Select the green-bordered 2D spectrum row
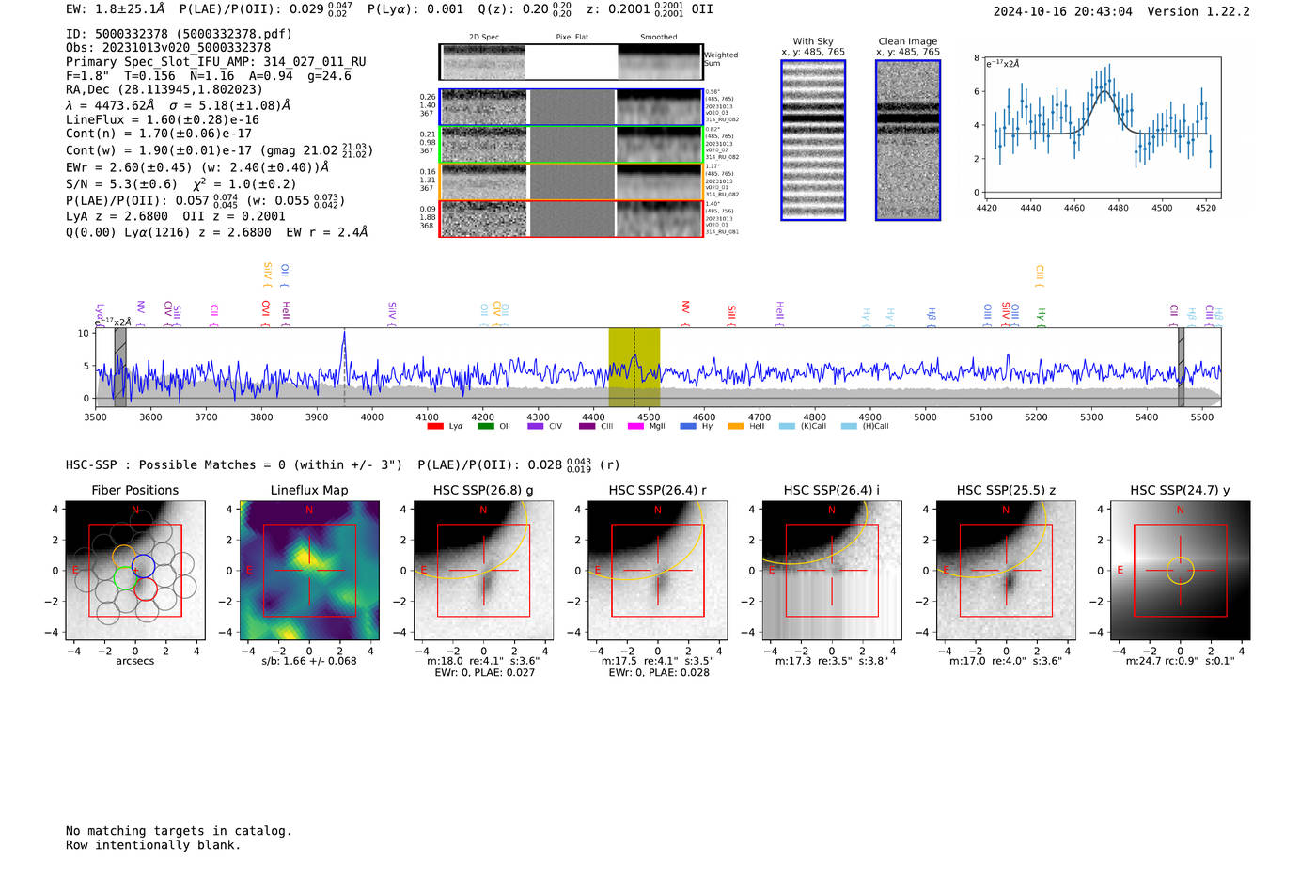1316x896 pixels. pyautogui.click(x=571, y=145)
